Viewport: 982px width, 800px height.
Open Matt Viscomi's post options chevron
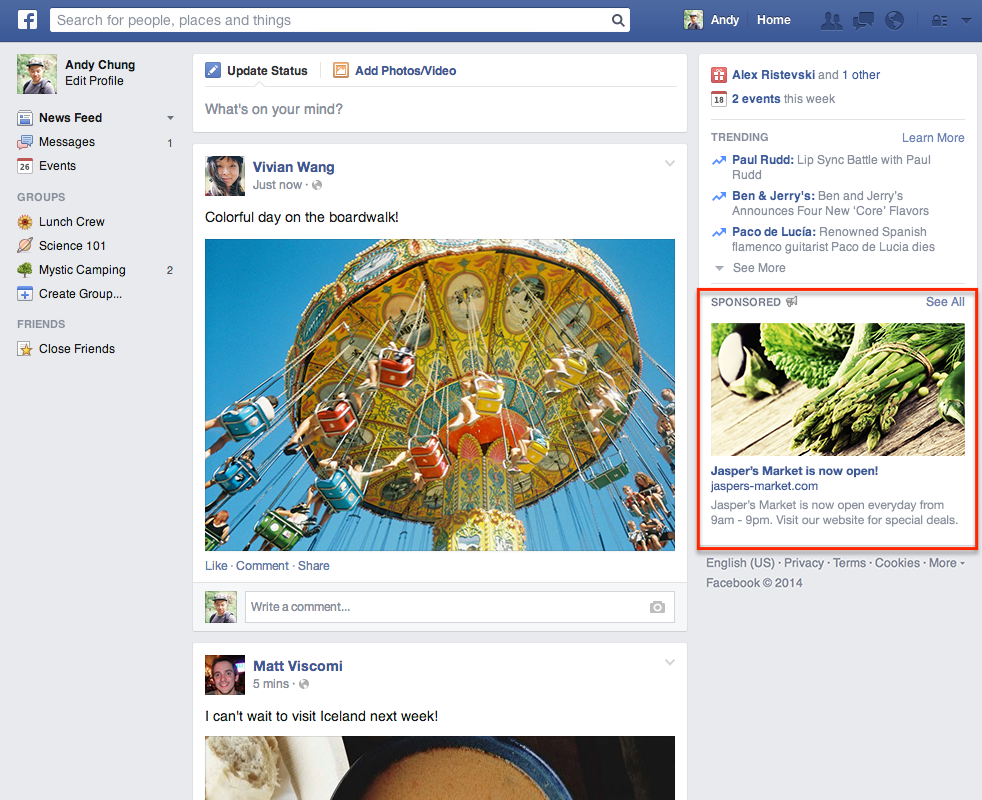point(669,662)
